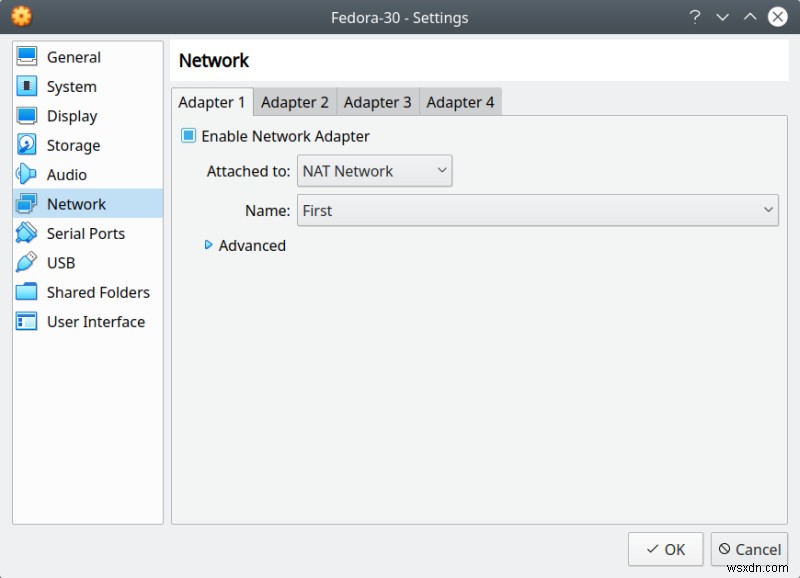Select the Audio settings icon
Viewport: 800px width, 578px height.
pos(29,174)
